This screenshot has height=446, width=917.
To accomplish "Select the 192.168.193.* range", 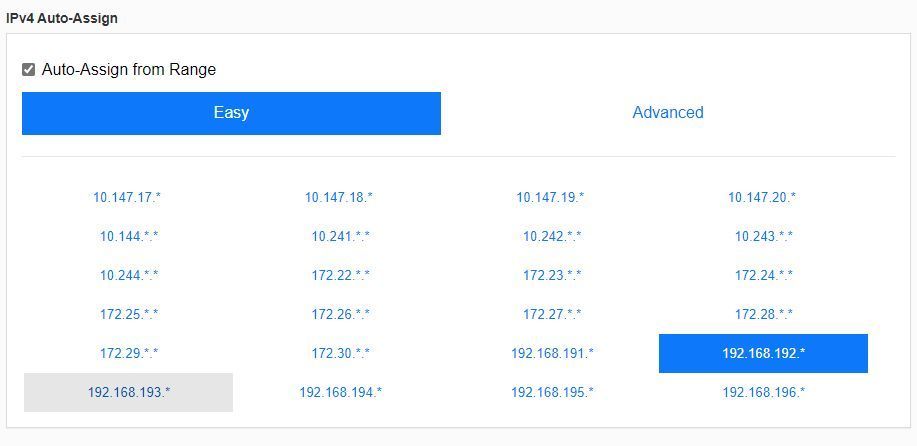I will 129,392.
